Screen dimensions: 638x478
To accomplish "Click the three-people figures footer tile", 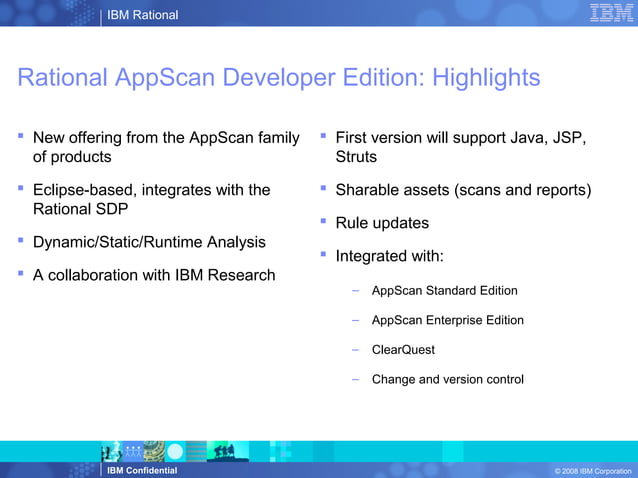I will tap(133, 451).
